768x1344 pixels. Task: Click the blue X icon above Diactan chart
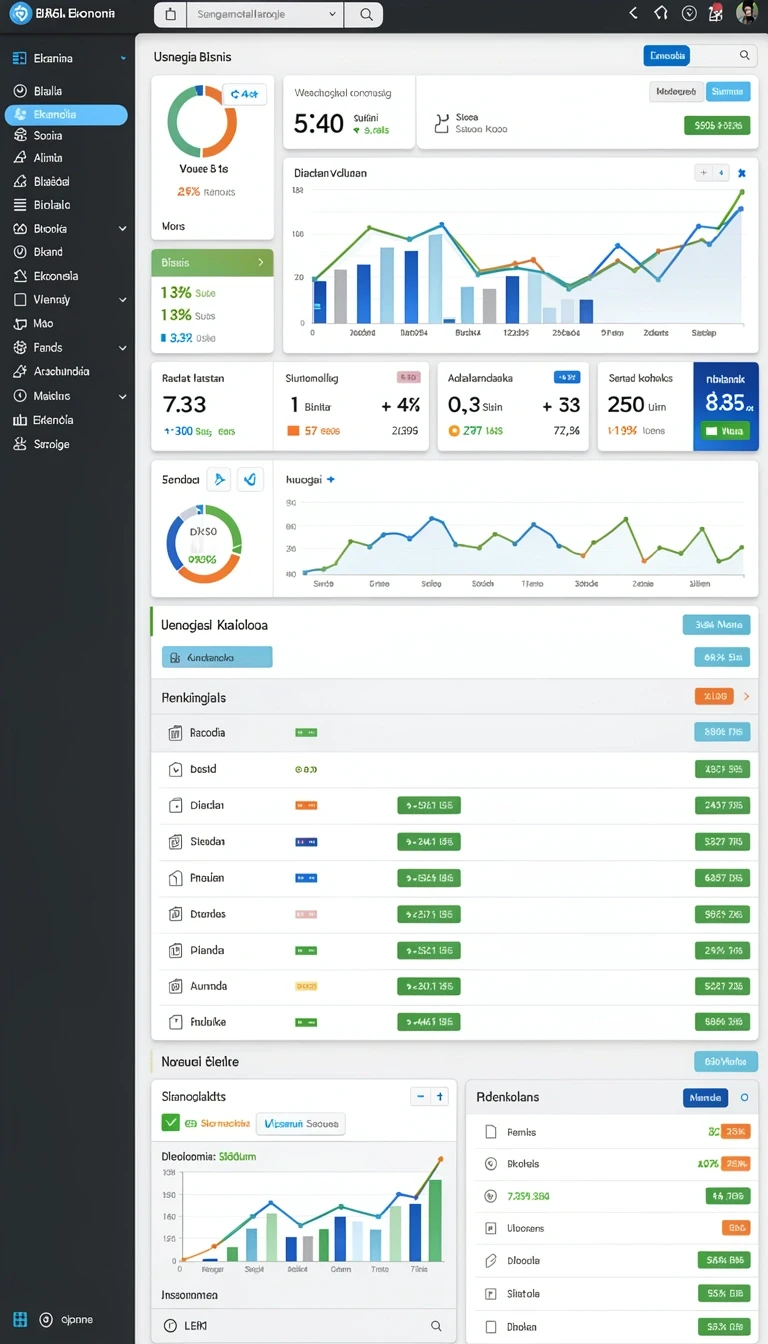(x=741, y=173)
